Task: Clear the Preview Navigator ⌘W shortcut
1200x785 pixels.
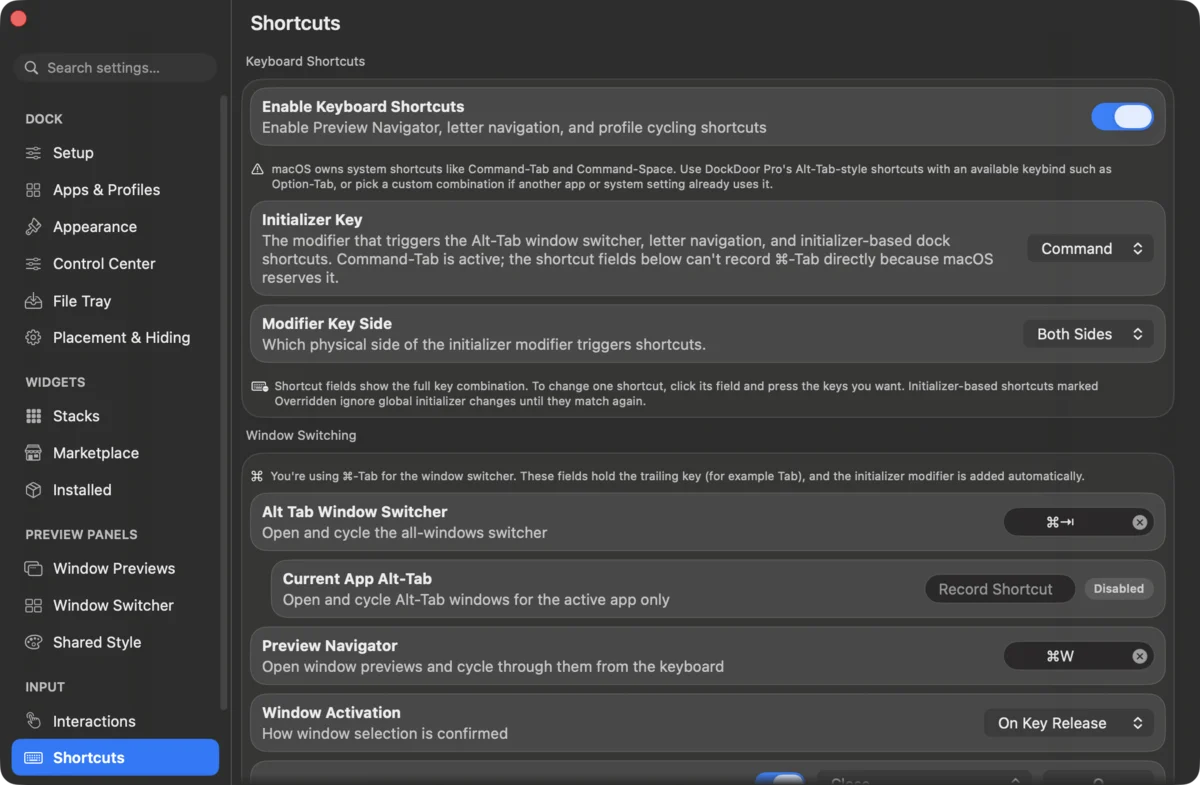Action: [x=1139, y=656]
